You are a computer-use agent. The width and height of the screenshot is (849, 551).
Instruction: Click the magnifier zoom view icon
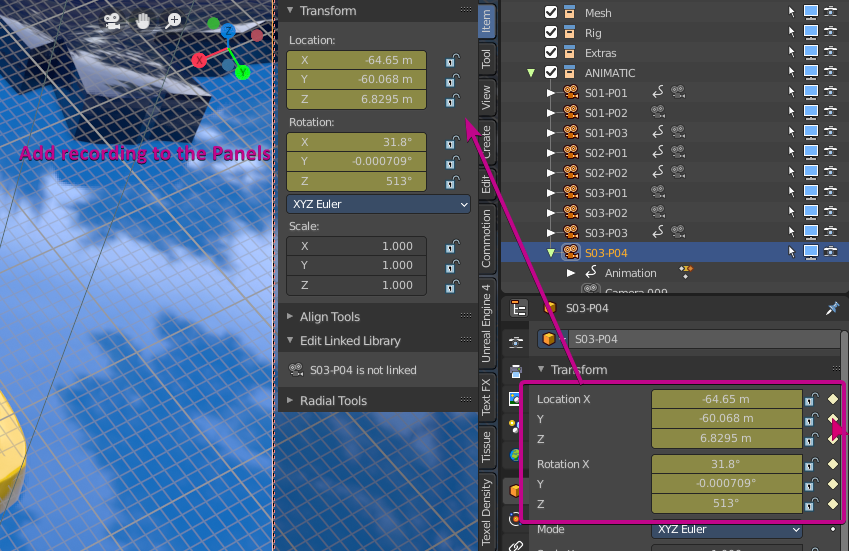coord(173,21)
